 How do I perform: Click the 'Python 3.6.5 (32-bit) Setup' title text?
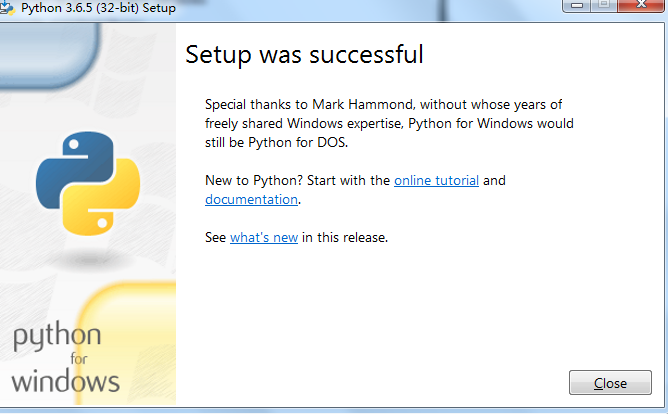pos(98,8)
